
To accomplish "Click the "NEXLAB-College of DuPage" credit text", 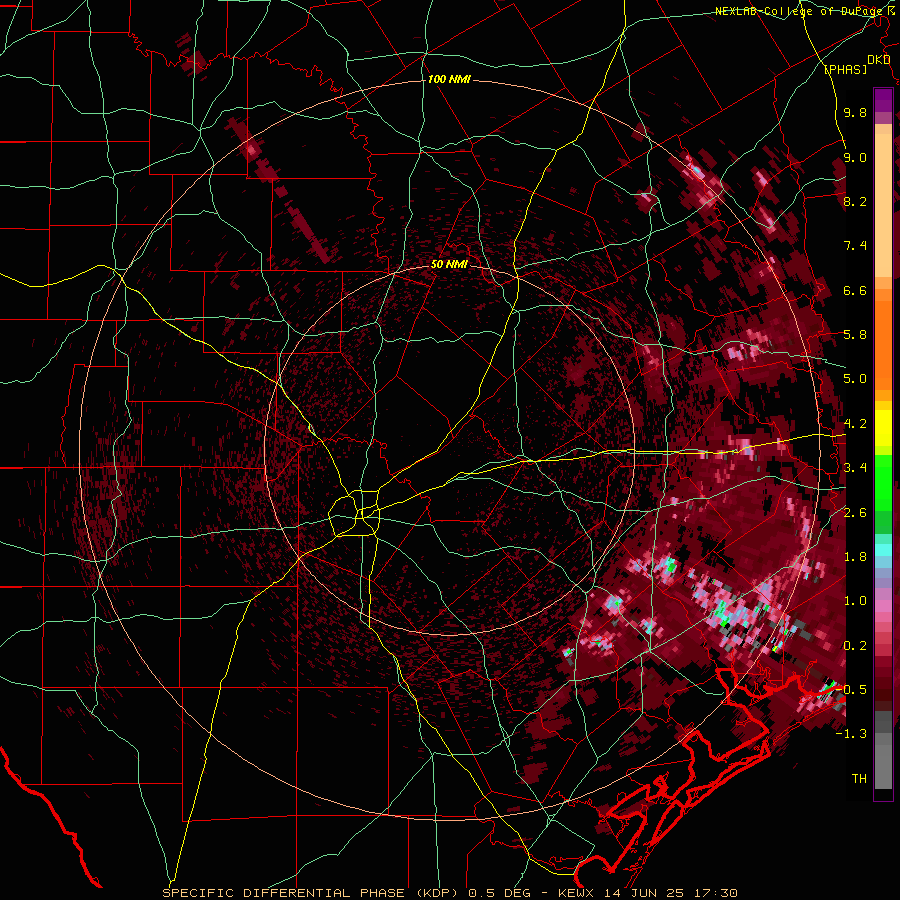I will (x=800, y=11).
